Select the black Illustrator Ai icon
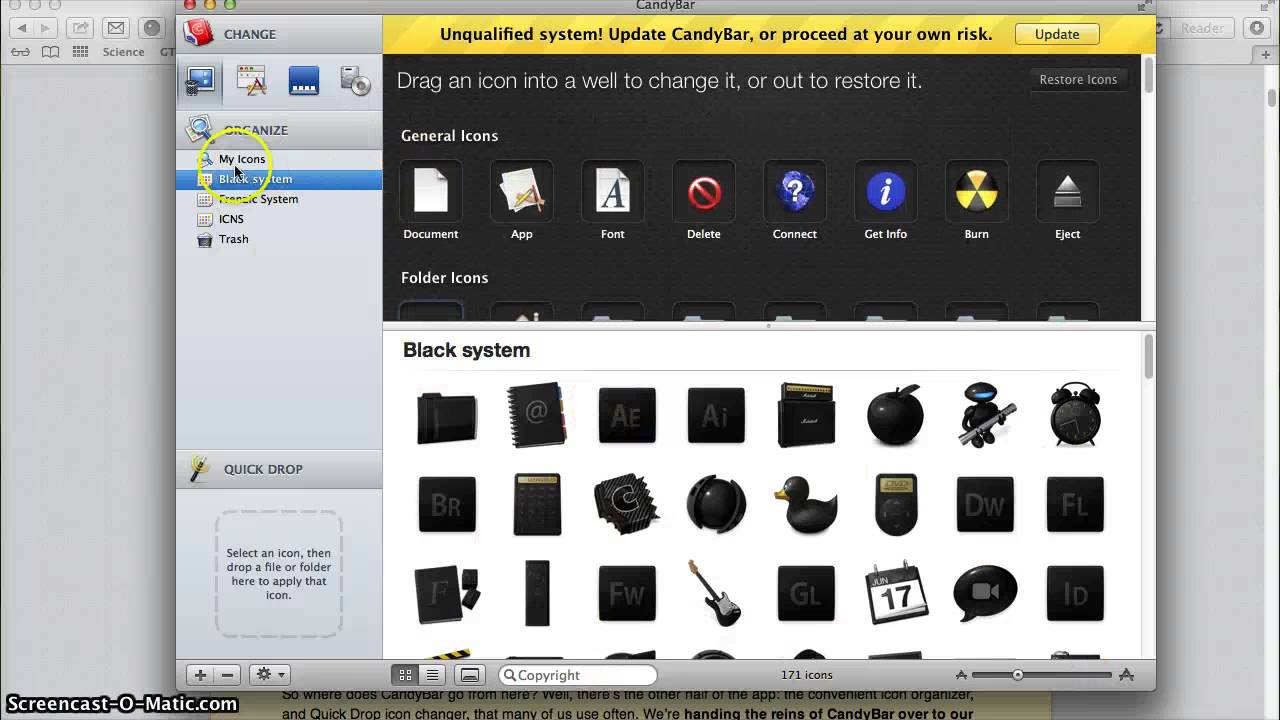 pos(716,415)
